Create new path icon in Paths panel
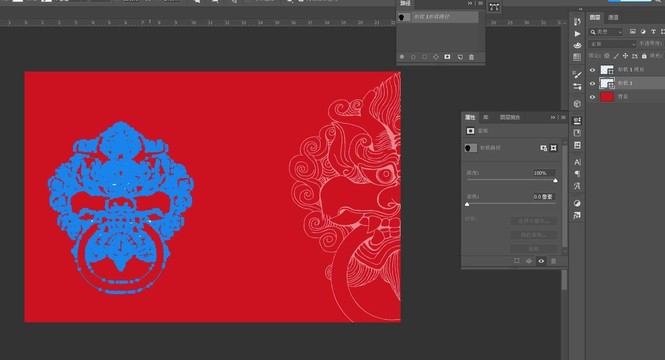The height and width of the screenshot is (360, 665). pos(460,57)
